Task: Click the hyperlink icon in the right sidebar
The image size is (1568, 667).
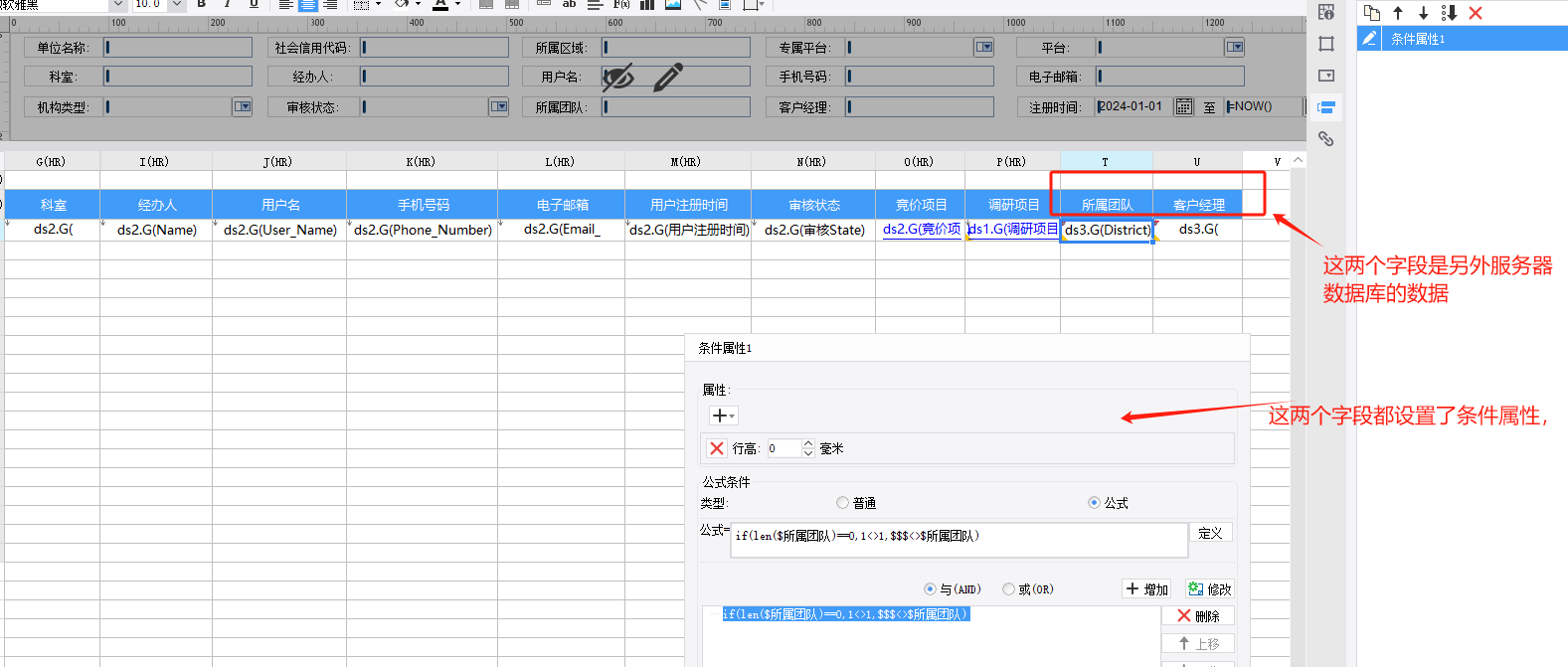Action: pos(1325,139)
